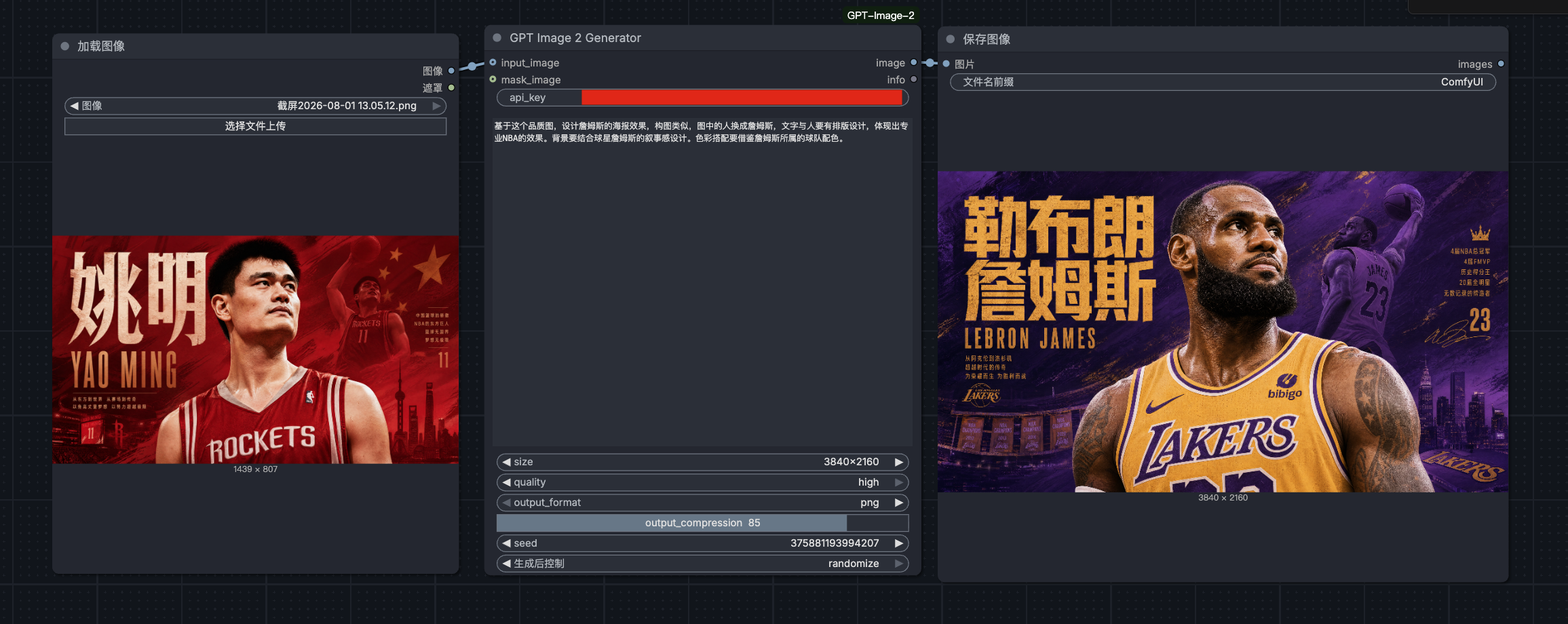Click the GPT Image 2 Generator node title
1568x624 pixels.
[575, 38]
